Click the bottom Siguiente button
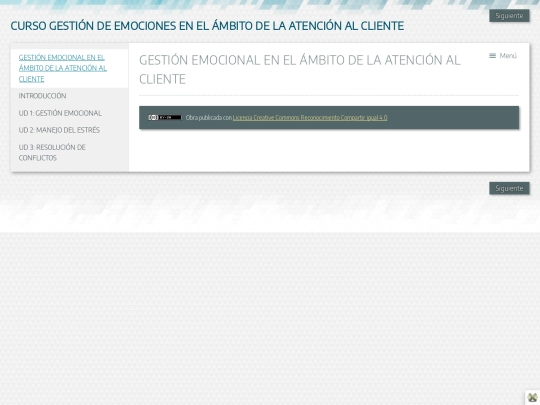This screenshot has width=540, height=405. point(509,188)
